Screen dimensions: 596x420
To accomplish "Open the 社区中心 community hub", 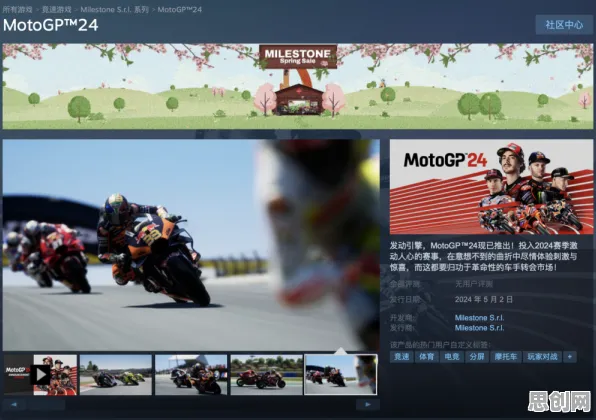I will point(564,25).
